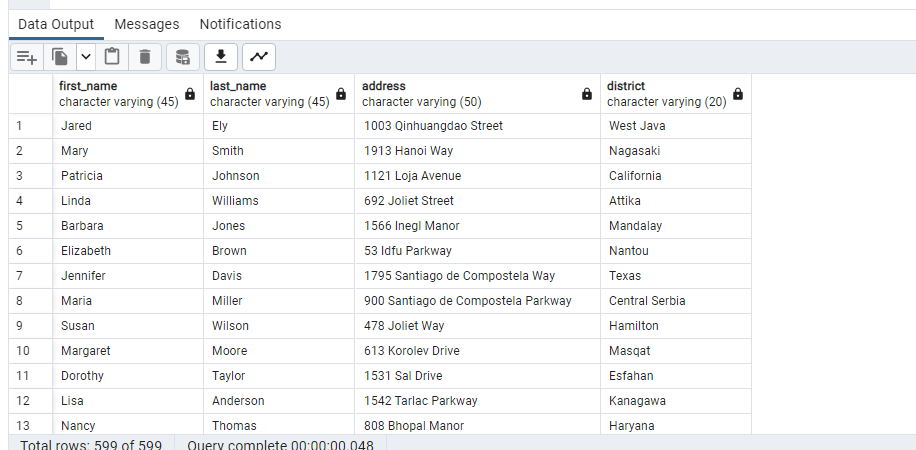Click the Central Serbia cell
The image size is (916, 450).
coord(676,301)
